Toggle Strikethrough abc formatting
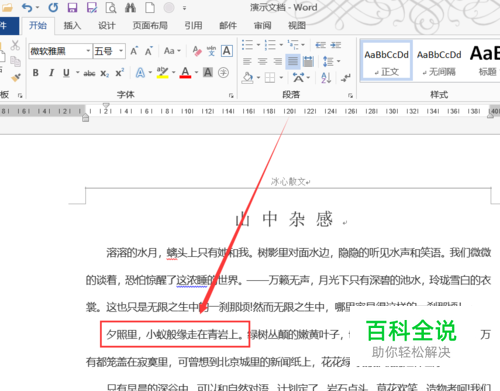The image size is (500, 391). click(89, 73)
